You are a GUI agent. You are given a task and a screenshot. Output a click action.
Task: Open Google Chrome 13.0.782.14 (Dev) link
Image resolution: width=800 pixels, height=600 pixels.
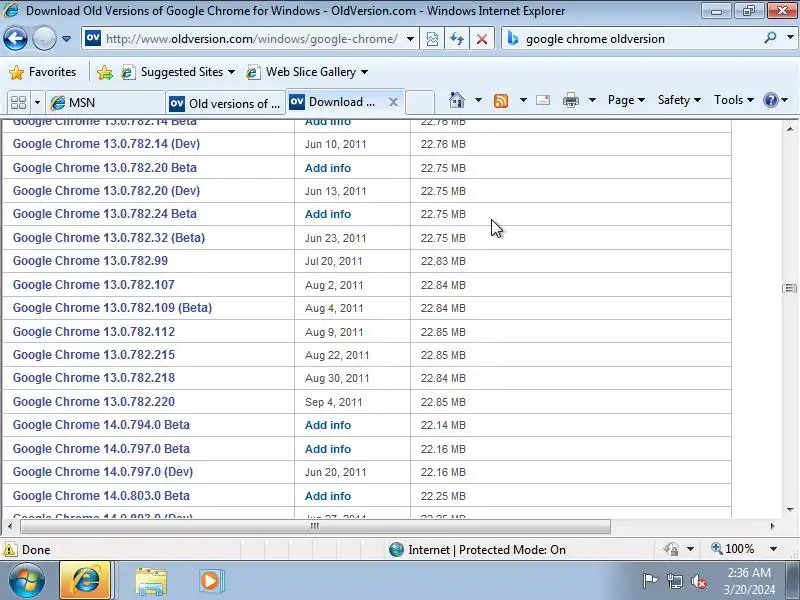(x=106, y=144)
